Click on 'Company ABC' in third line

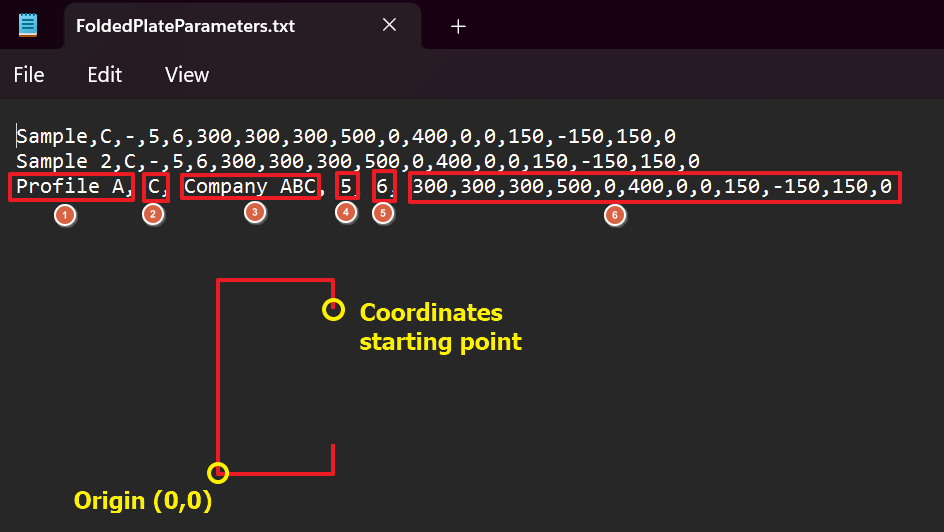250,187
